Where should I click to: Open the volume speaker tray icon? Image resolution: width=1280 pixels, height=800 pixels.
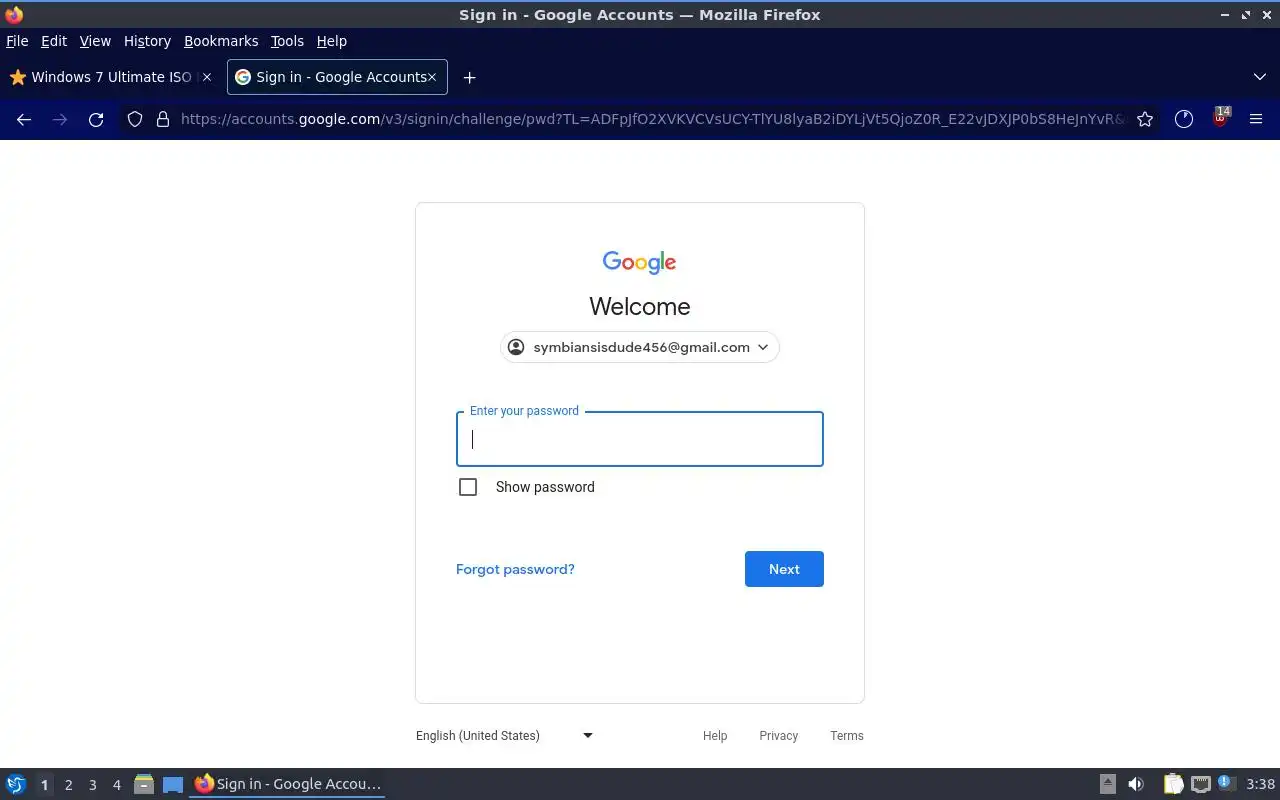coord(1136,784)
